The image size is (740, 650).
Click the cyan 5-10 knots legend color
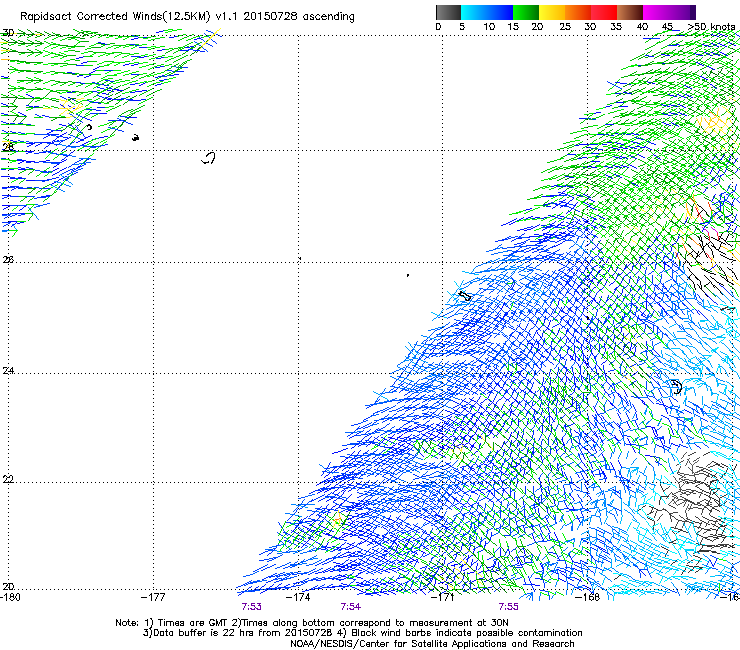(474, 12)
